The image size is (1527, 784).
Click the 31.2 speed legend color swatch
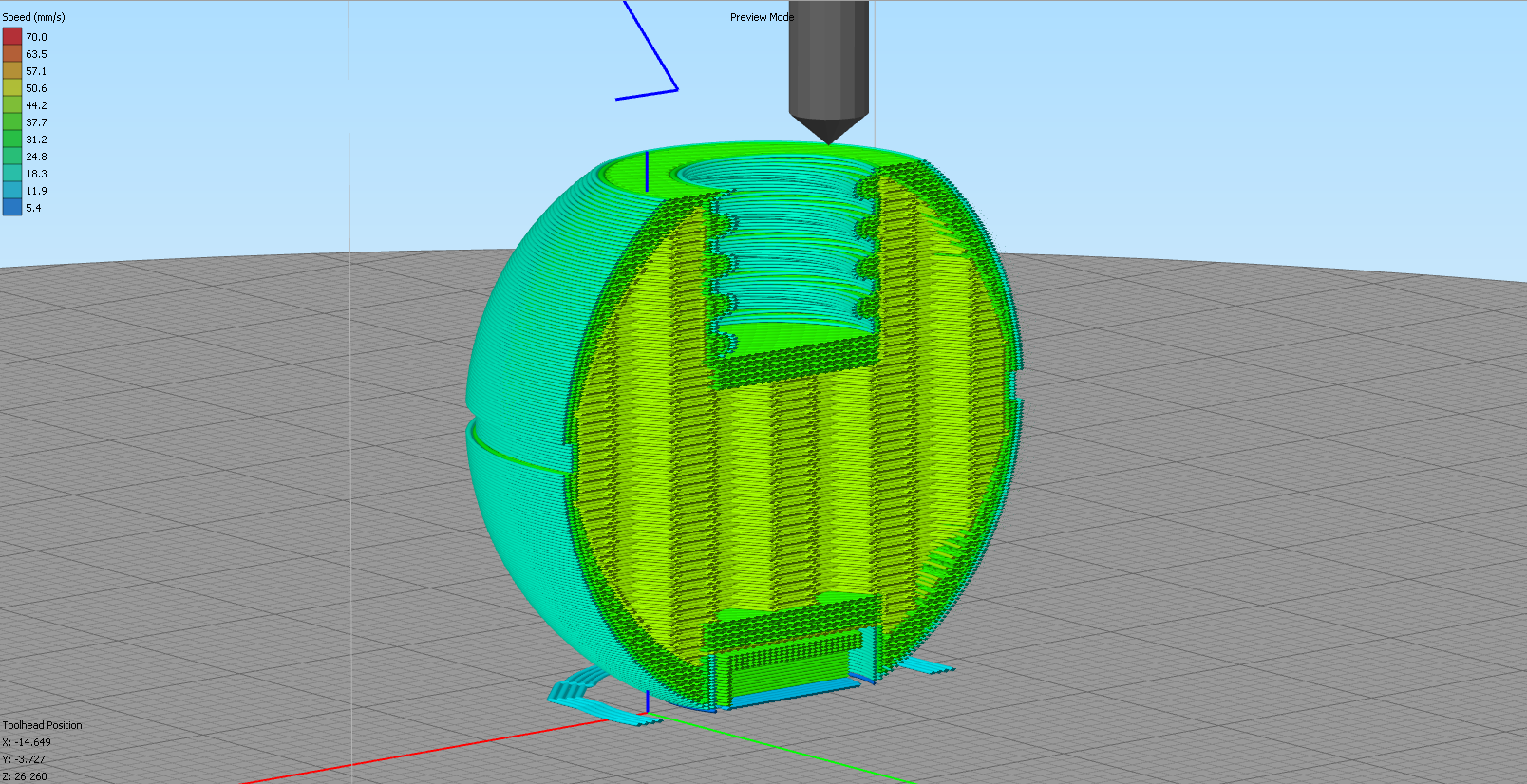[x=12, y=140]
